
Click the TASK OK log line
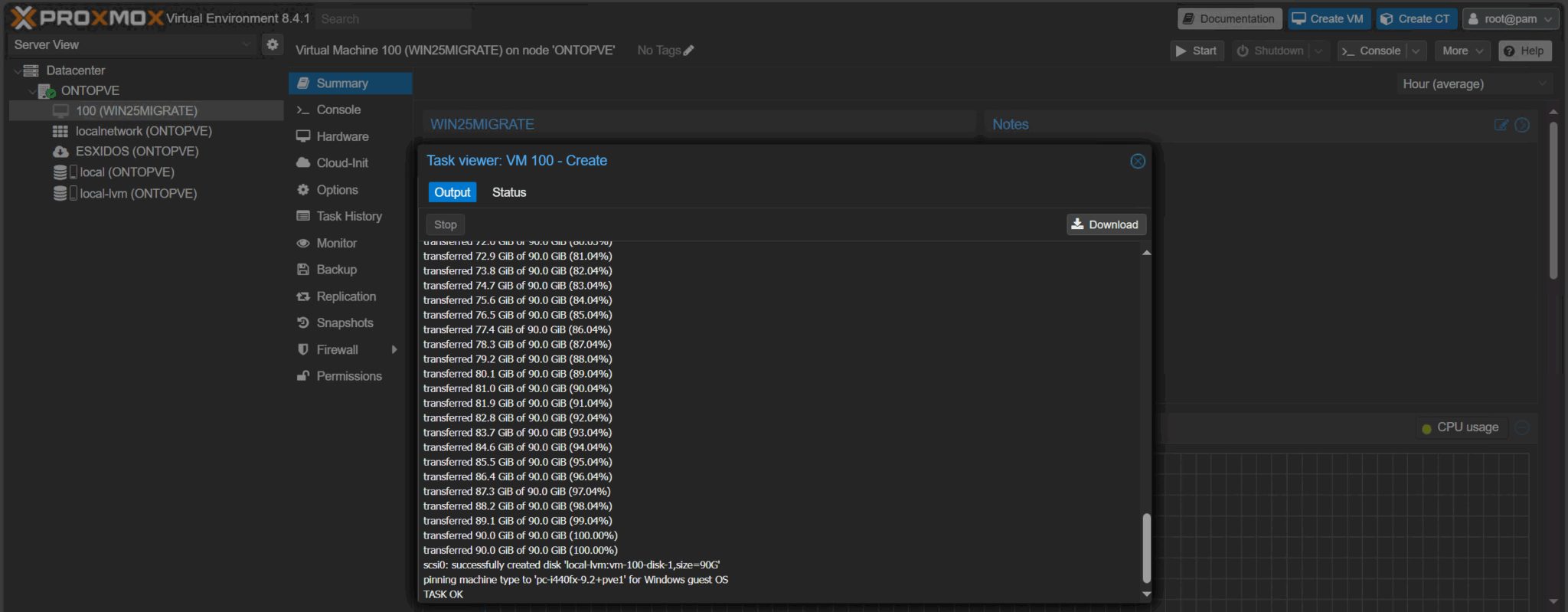(x=443, y=594)
